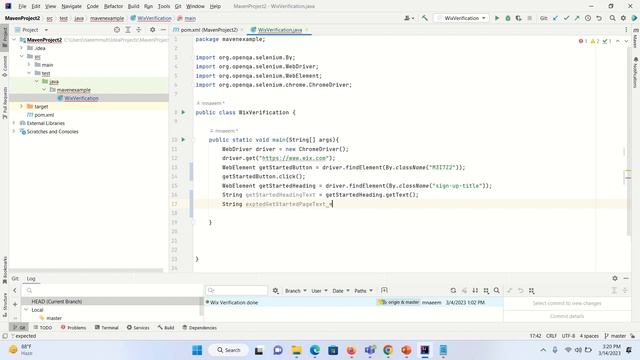Open WixVerification run configuration dropdown
640x360 pixels.
coord(461,18)
